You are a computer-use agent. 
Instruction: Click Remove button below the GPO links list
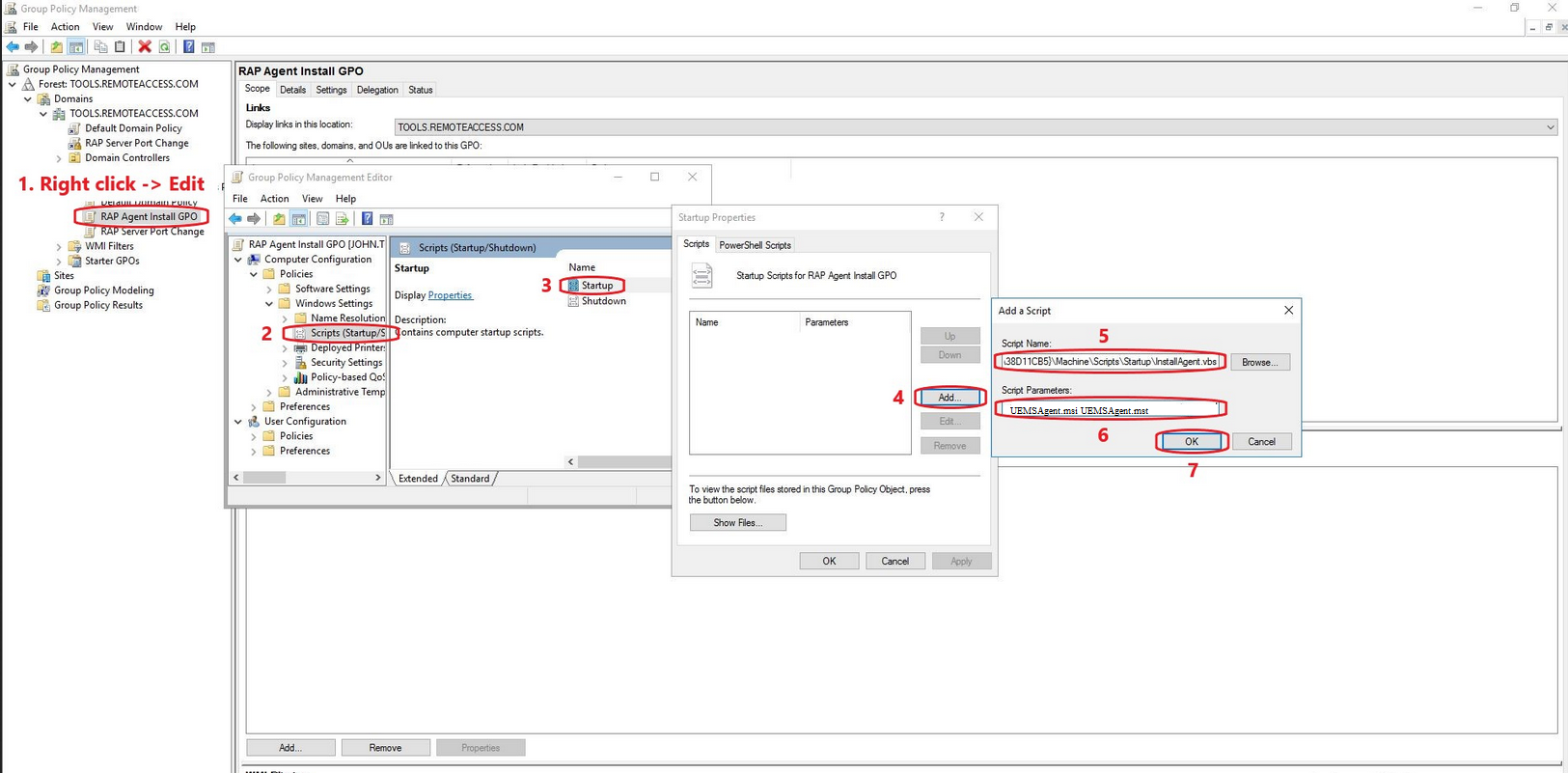tap(385, 748)
